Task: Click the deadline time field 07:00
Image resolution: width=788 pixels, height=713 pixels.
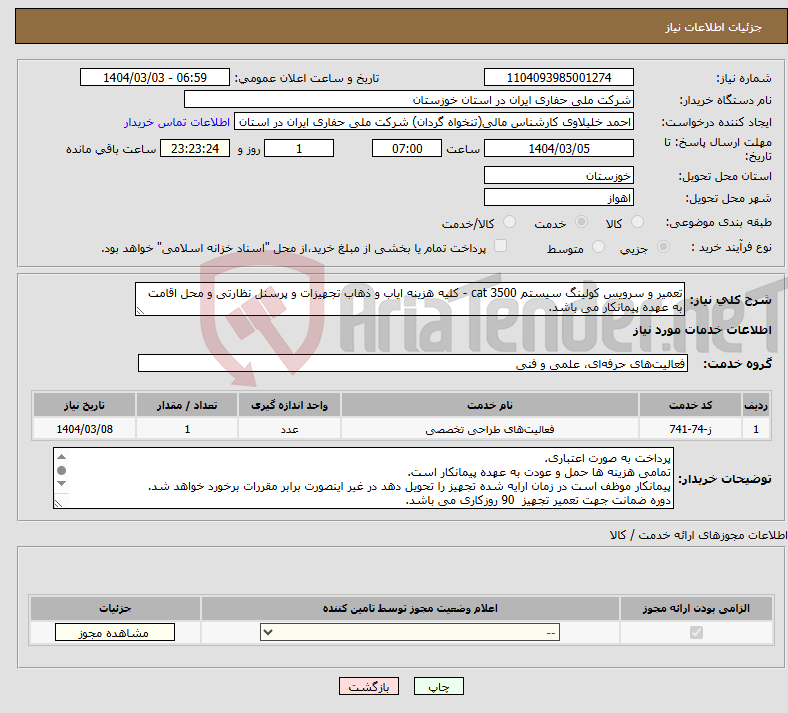Action: click(x=407, y=148)
